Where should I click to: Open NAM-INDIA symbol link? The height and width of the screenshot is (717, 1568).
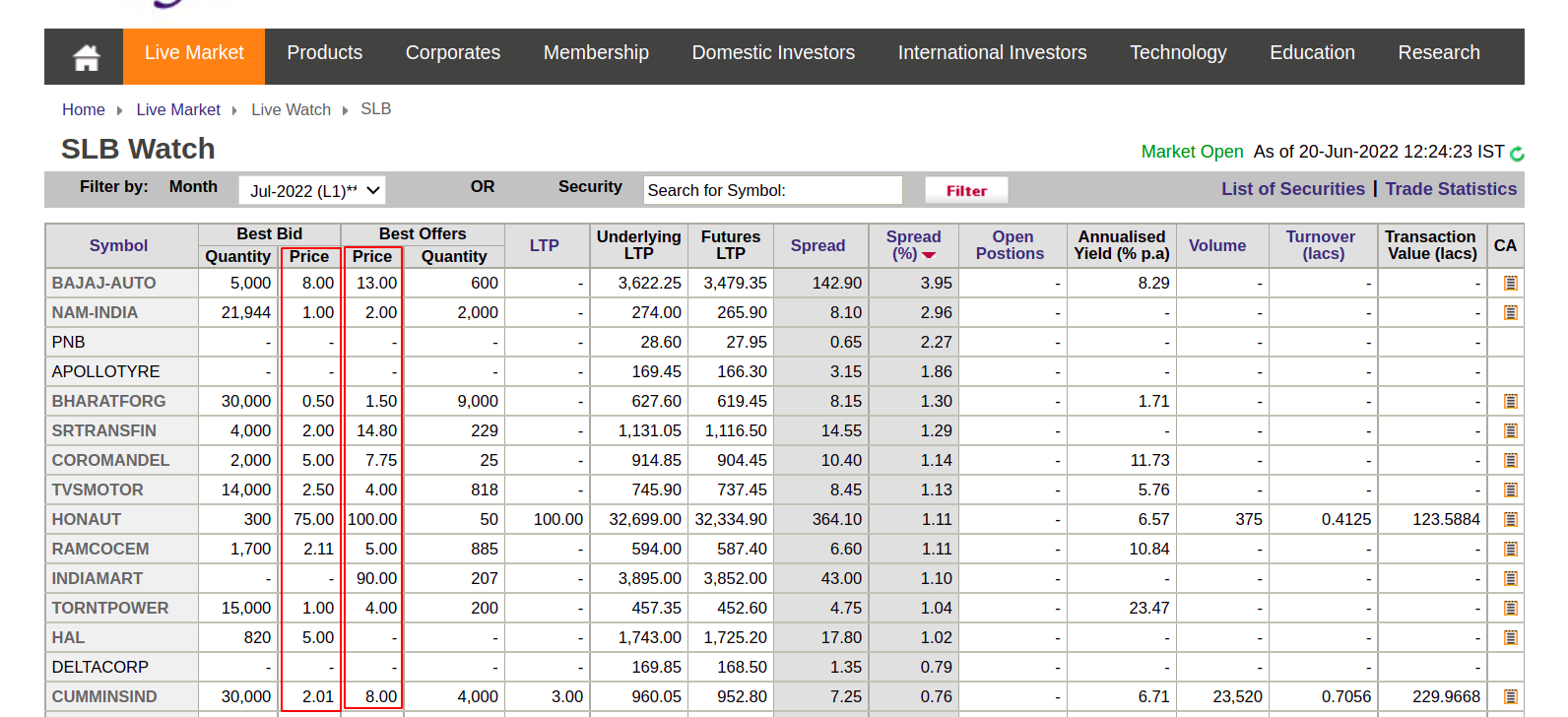(x=95, y=313)
